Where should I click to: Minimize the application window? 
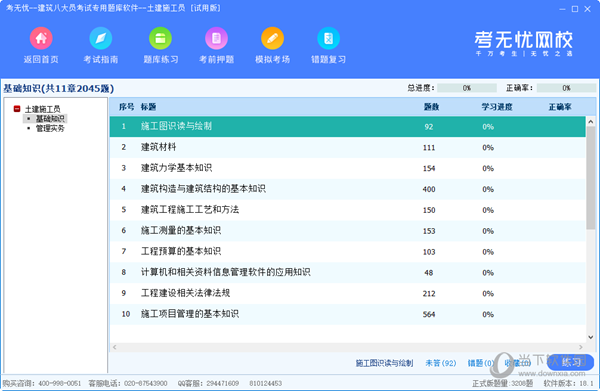tap(562, 9)
